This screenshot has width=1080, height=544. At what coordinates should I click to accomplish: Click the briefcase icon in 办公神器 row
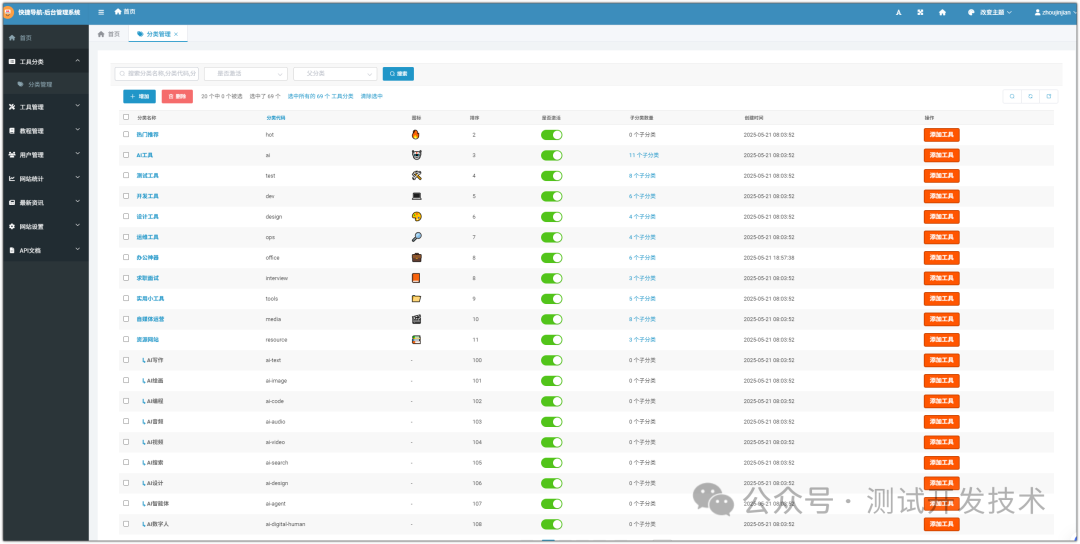point(416,257)
